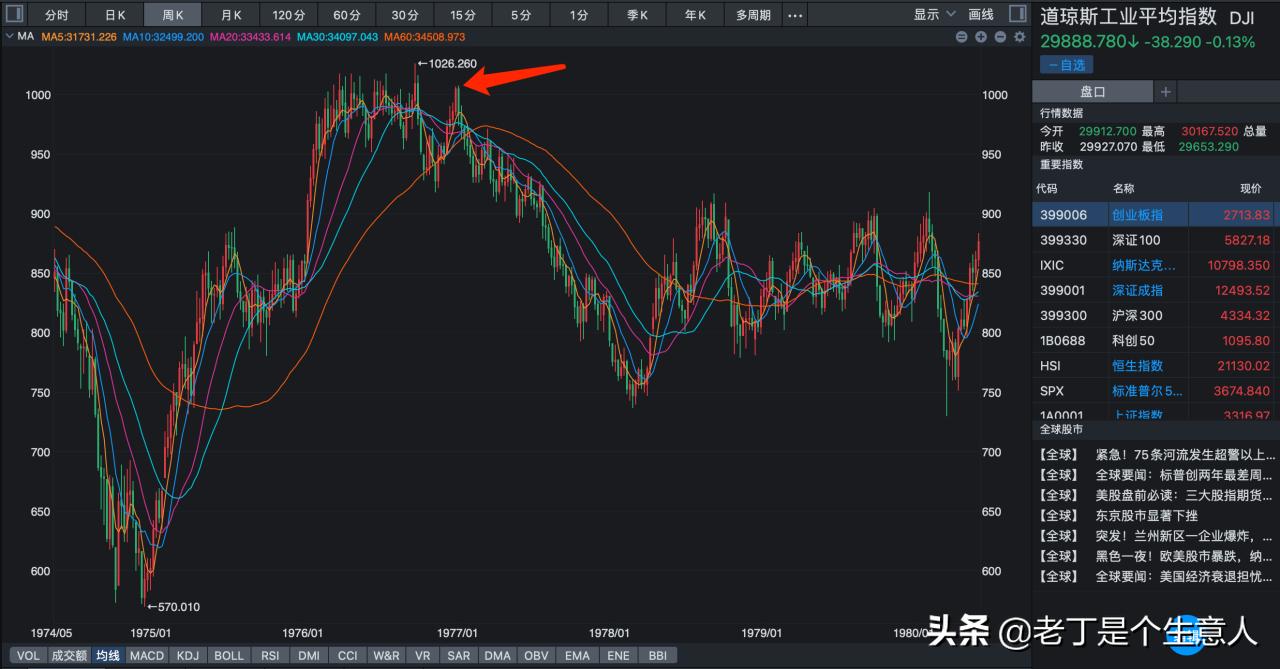This screenshot has height=669, width=1280.
Task: Turn on the VOL indicator
Action: [29, 656]
